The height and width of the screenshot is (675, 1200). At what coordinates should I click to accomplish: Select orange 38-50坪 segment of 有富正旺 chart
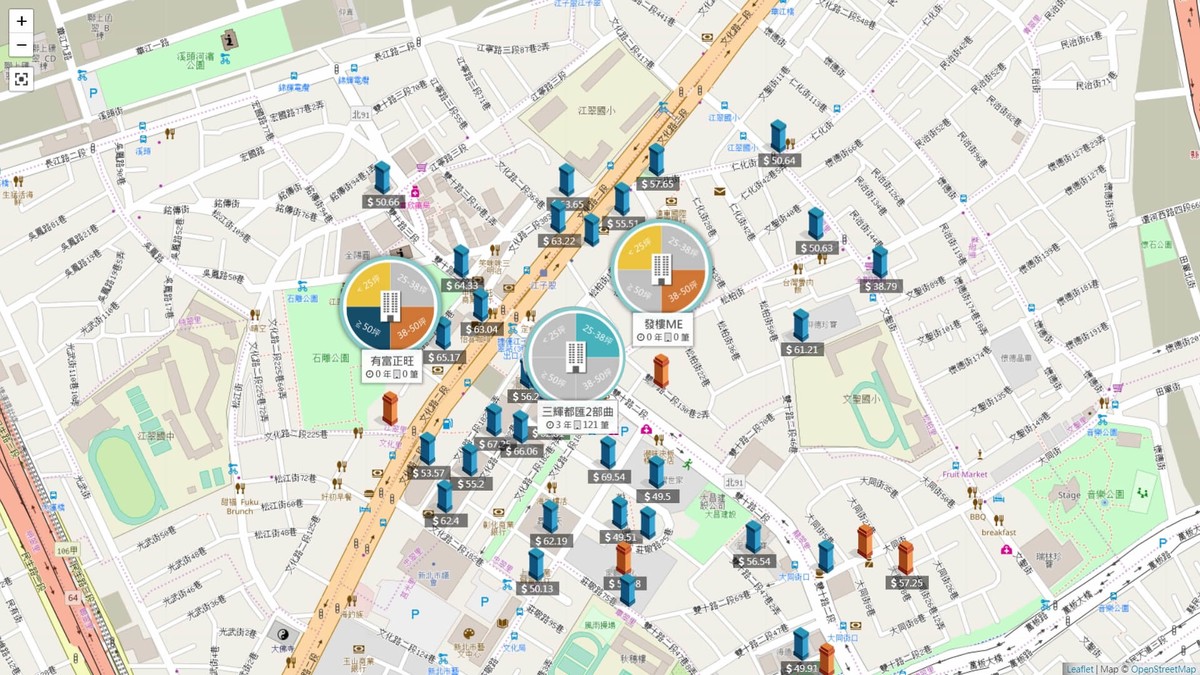[415, 328]
